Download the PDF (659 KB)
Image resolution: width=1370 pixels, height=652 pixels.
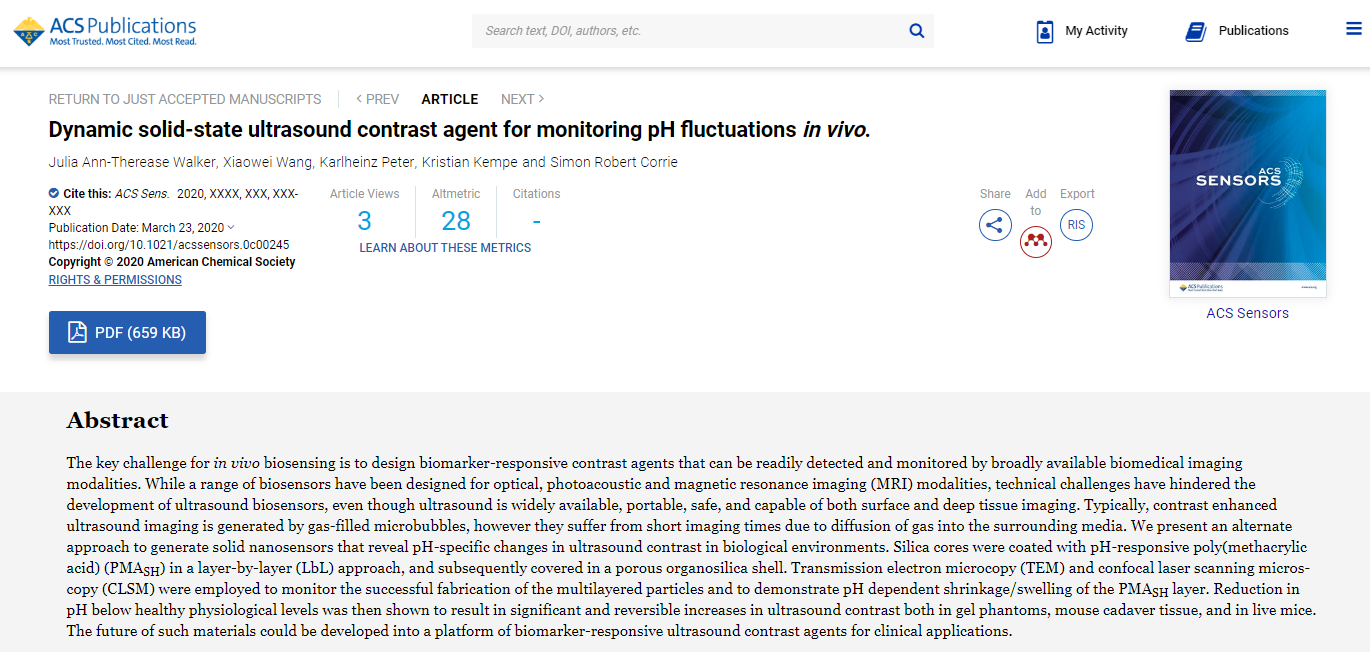pyautogui.click(x=127, y=333)
